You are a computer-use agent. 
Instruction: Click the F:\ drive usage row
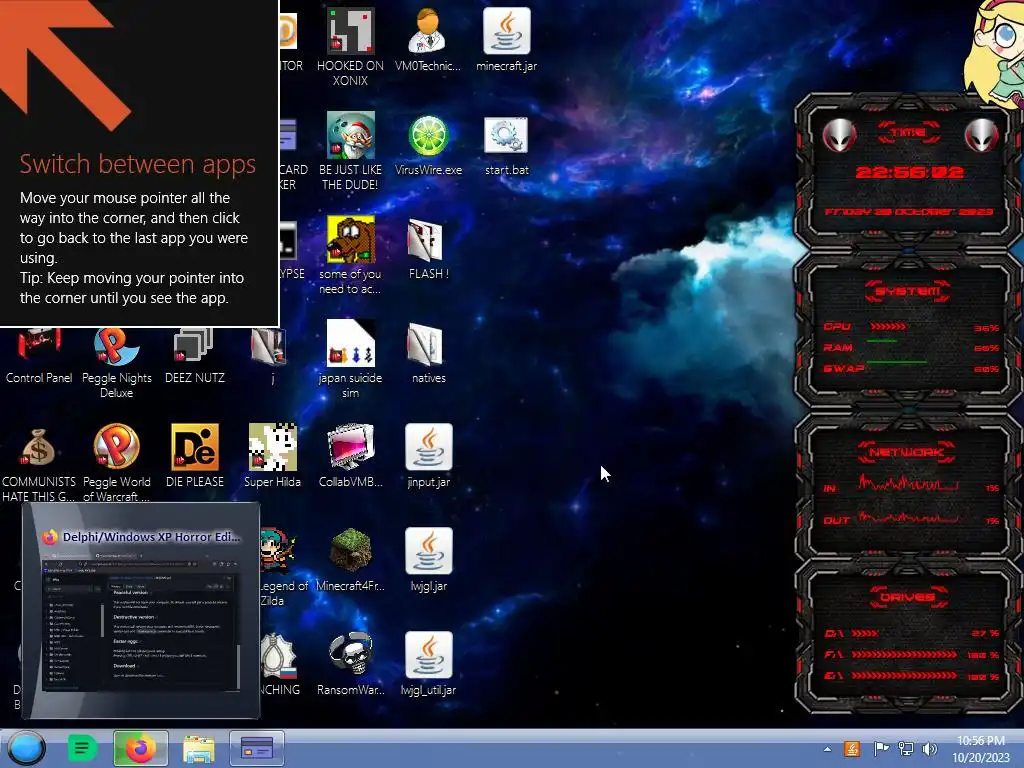911,654
